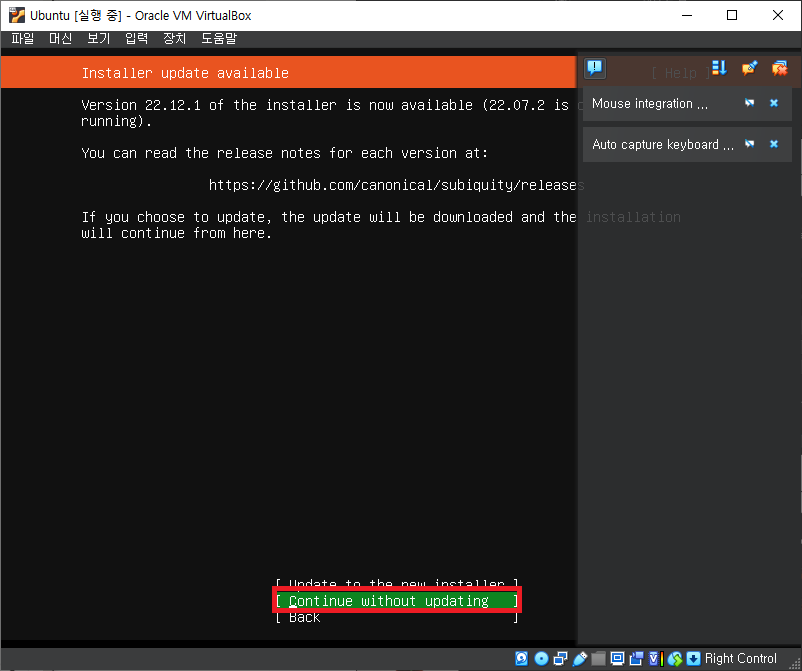Open the 도움말 menu

pyautogui.click(x=219, y=38)
